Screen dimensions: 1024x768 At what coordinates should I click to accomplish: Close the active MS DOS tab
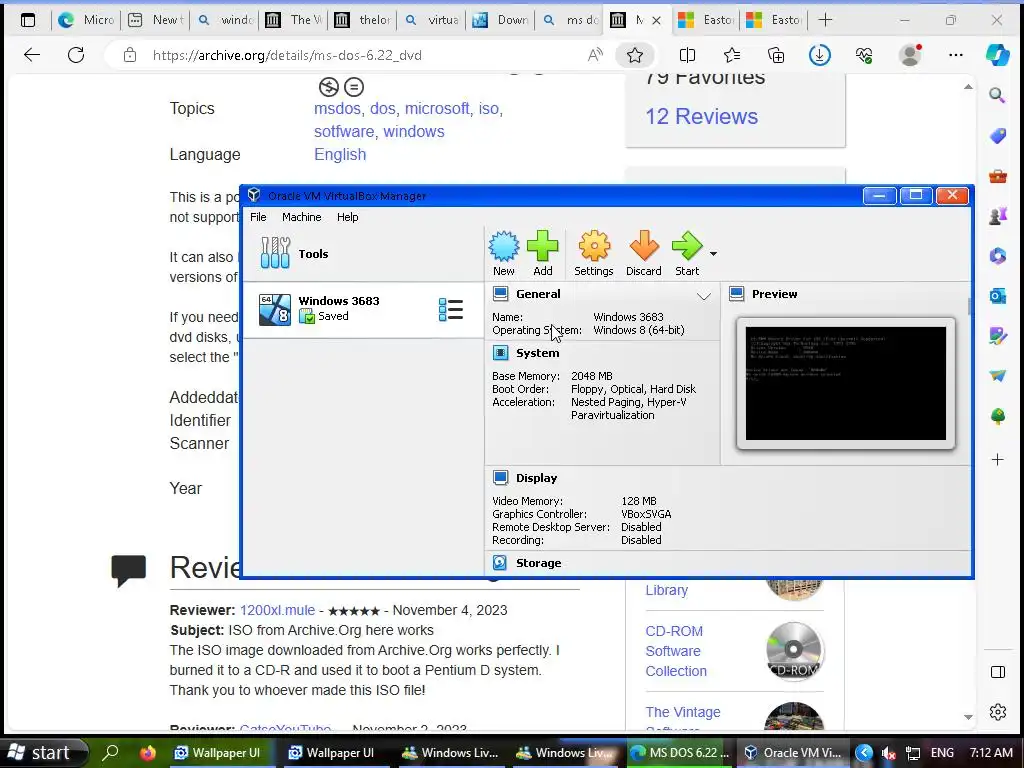click(x=656, y=21)
